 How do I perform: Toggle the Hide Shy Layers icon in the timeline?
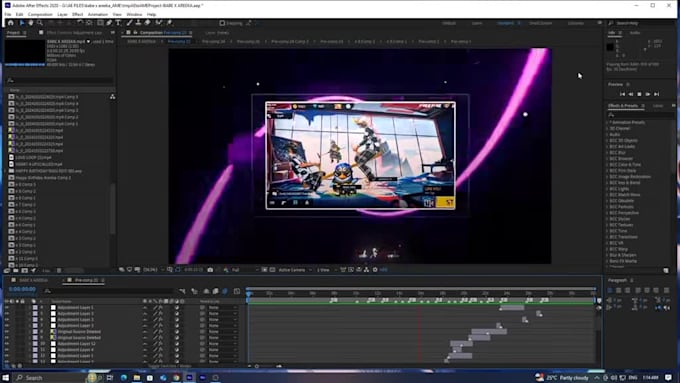[x=206, y=291]
